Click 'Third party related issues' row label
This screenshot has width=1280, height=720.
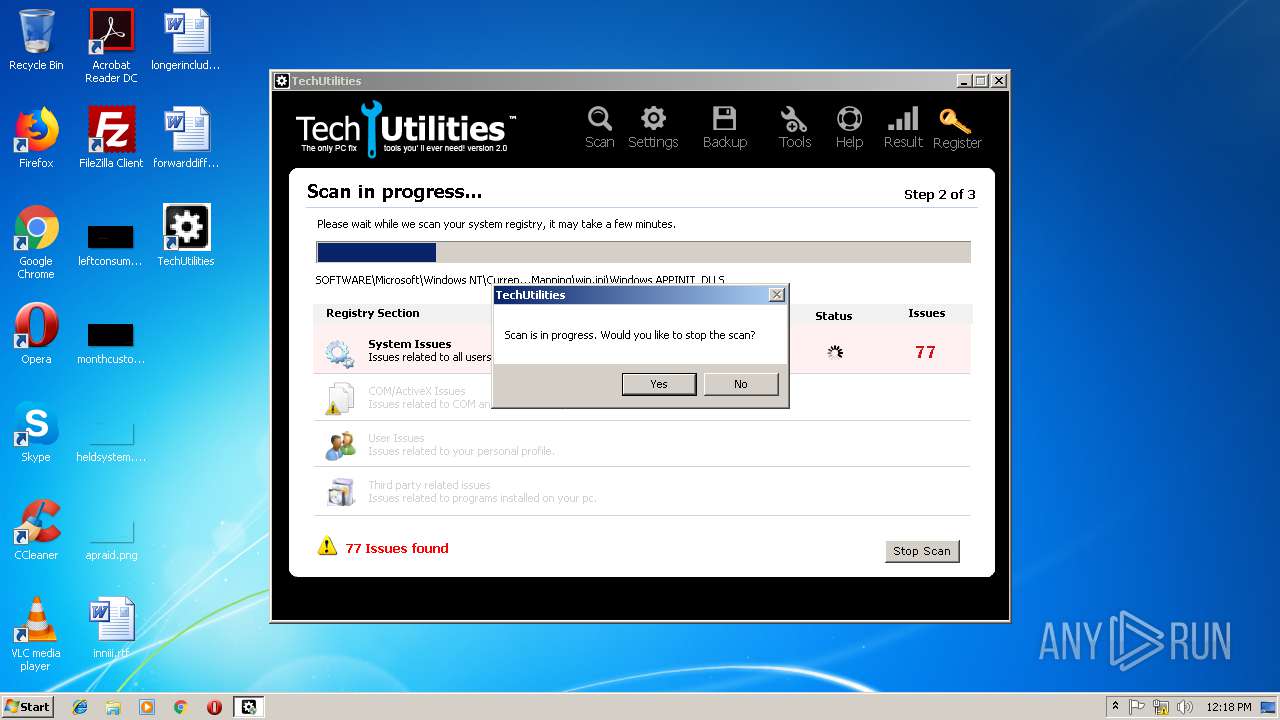(x=429, y=485)
